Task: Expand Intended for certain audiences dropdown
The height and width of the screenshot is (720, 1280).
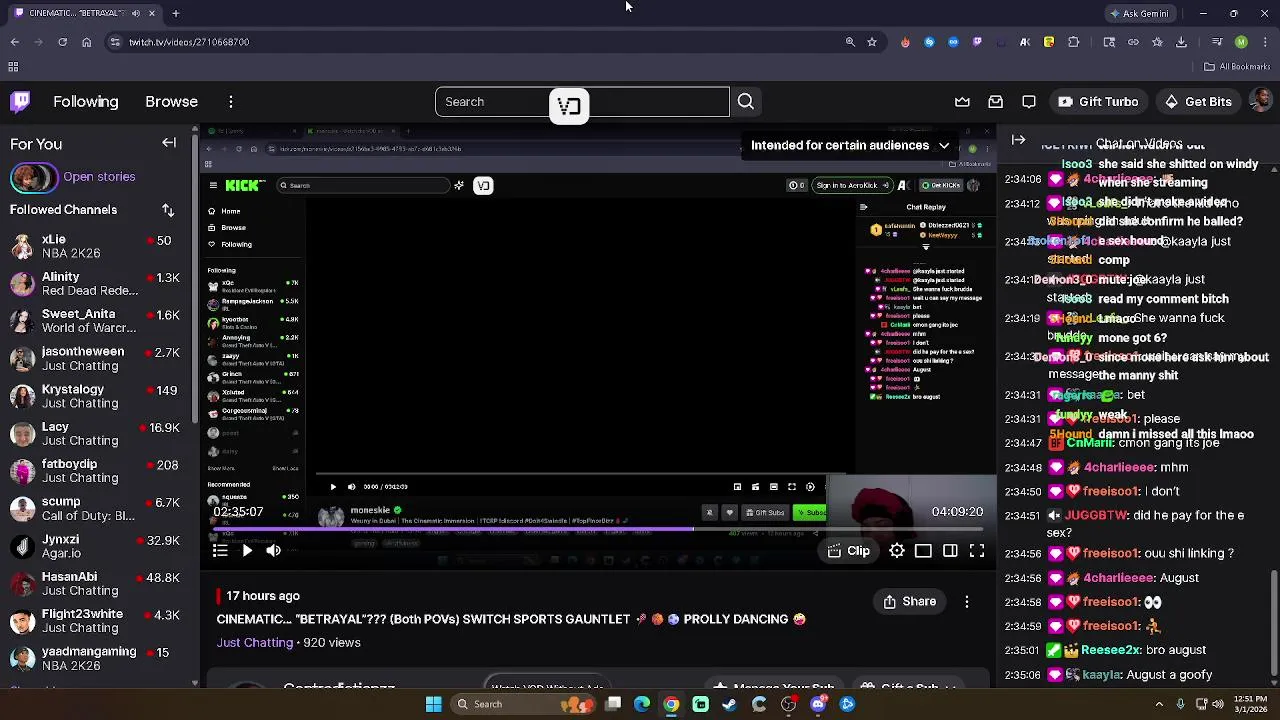Action: (x=850, y=145)
